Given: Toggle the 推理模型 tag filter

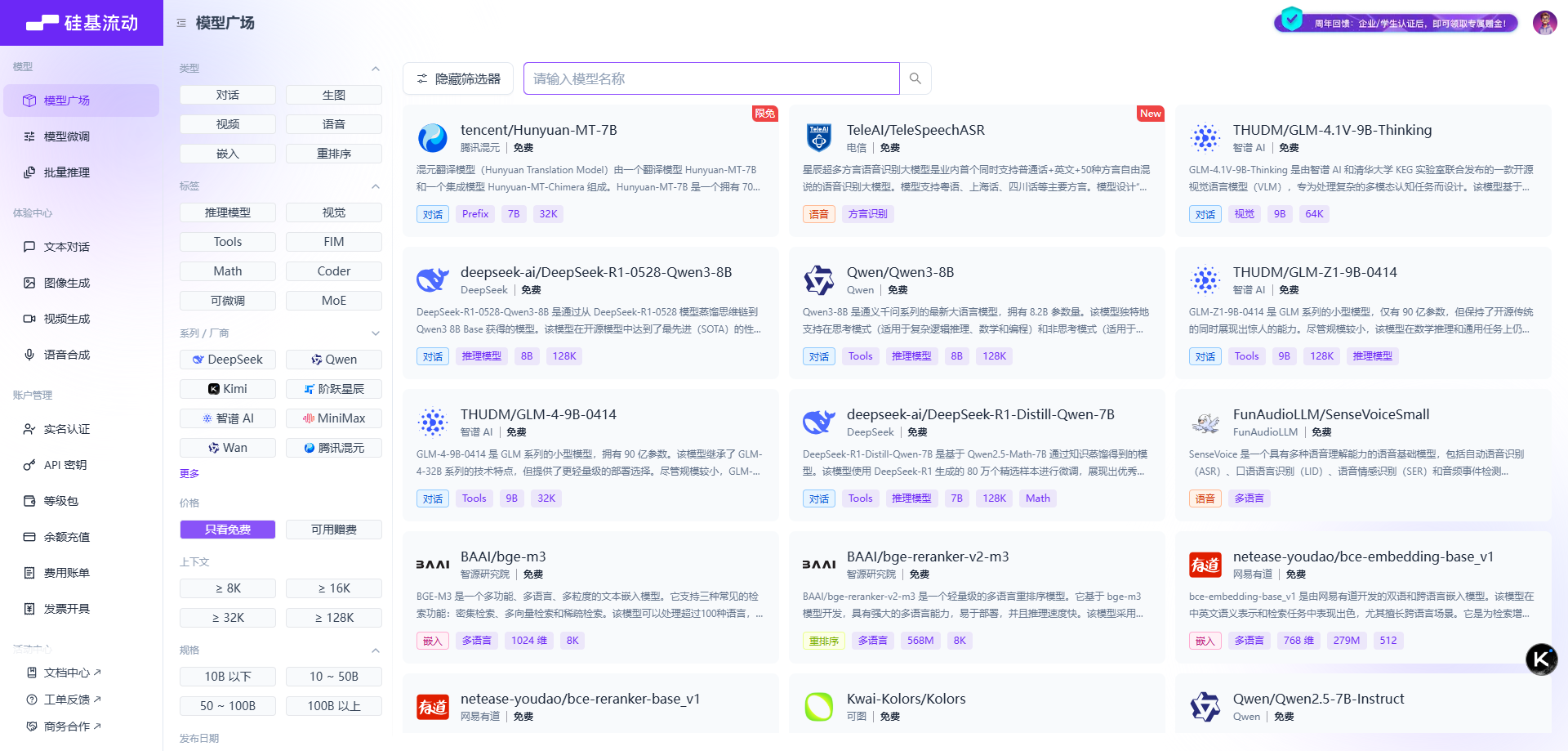Looking at the screenshot, I should tap(228, 212).
